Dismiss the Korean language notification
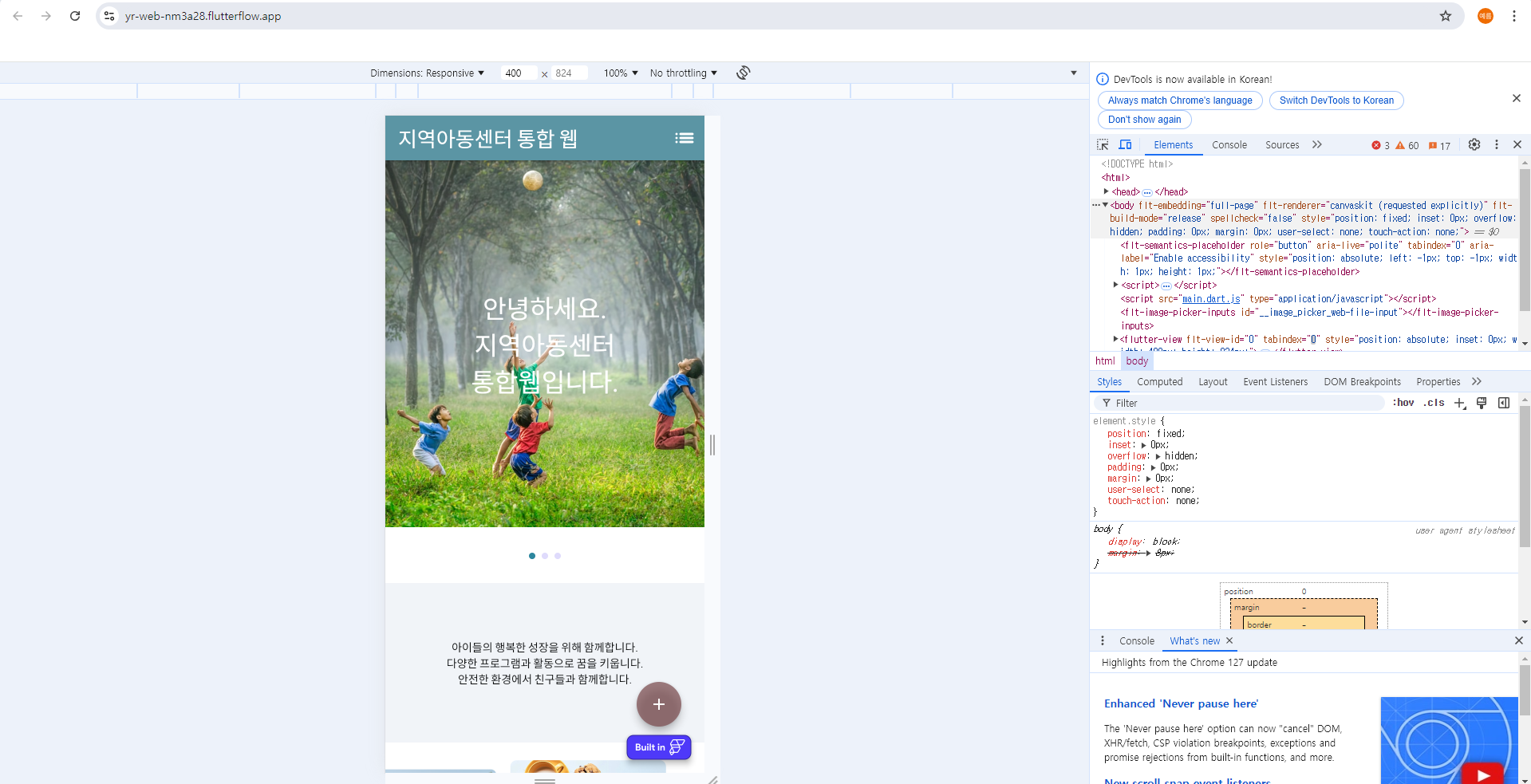 point(1517,98)
